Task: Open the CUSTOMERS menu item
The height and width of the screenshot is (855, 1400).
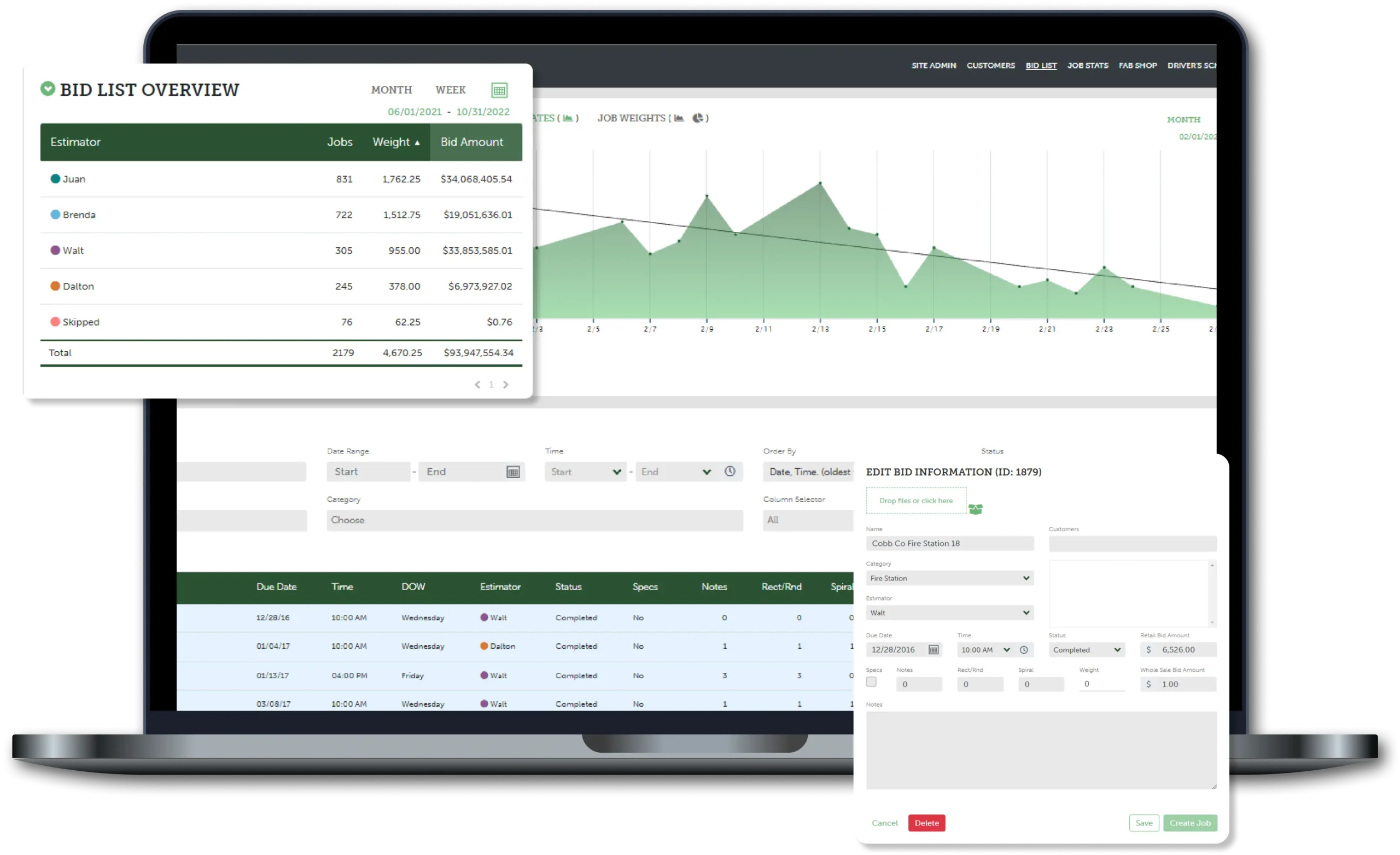Action: tap(990, 66)
